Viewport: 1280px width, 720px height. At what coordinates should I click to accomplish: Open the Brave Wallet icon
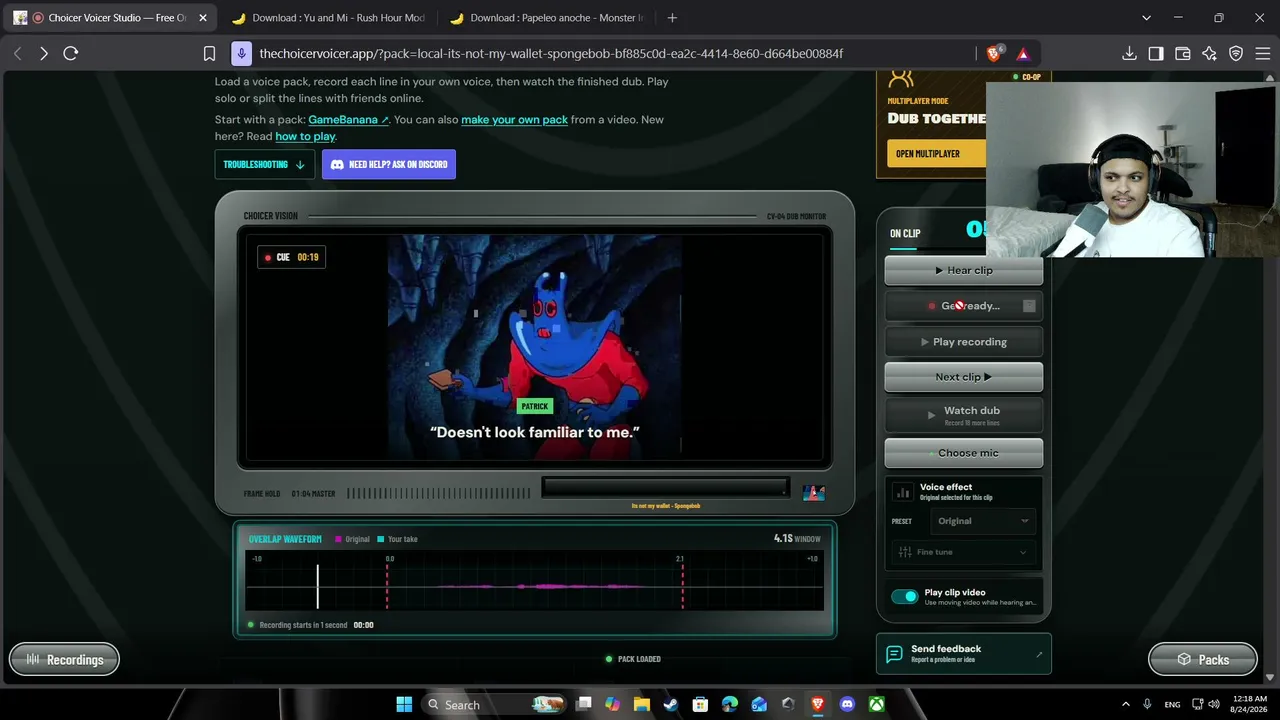click(x=1183, y=54)
